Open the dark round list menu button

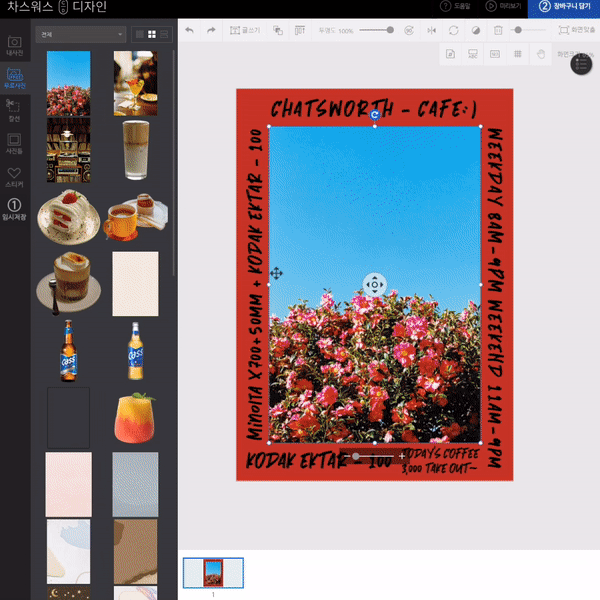tap(581, 64)
